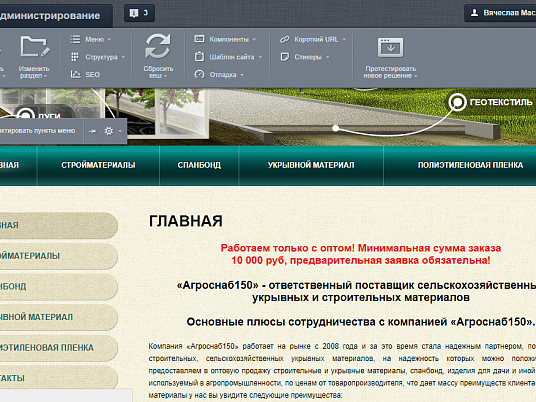Expand the Структура dropdown arrow
This screenshot has width=536, height=402.
pyautogui.click(x=123, y=57)
